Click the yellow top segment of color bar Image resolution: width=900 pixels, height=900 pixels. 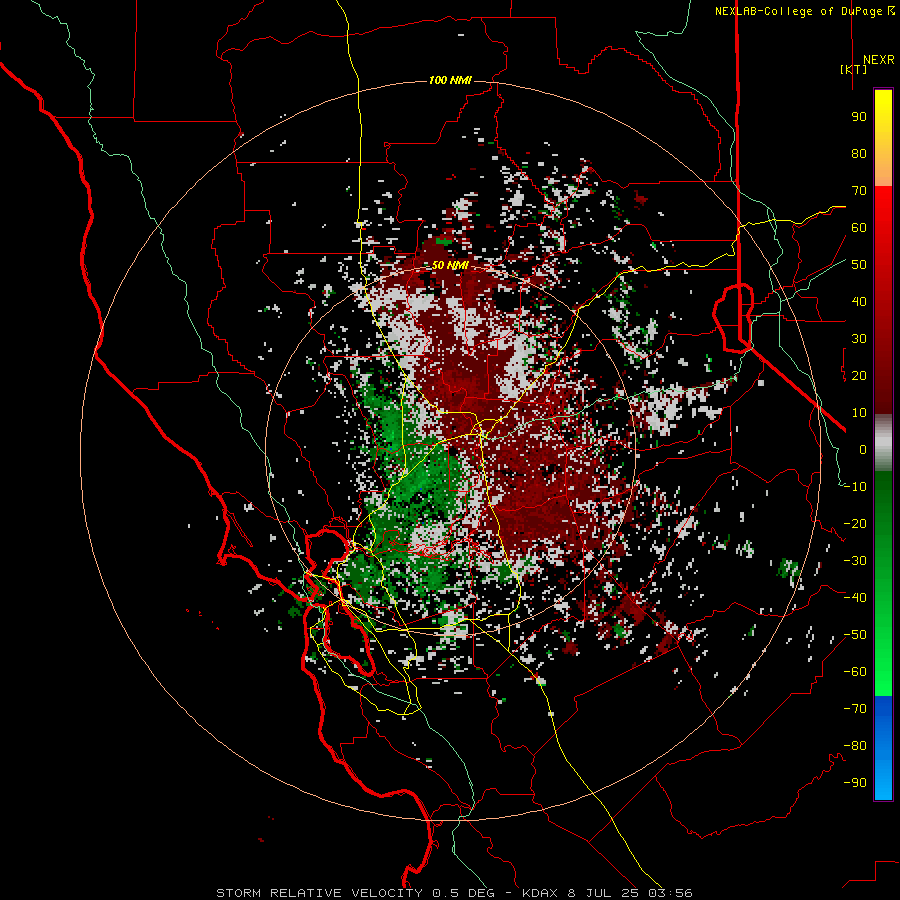[883, 138]
